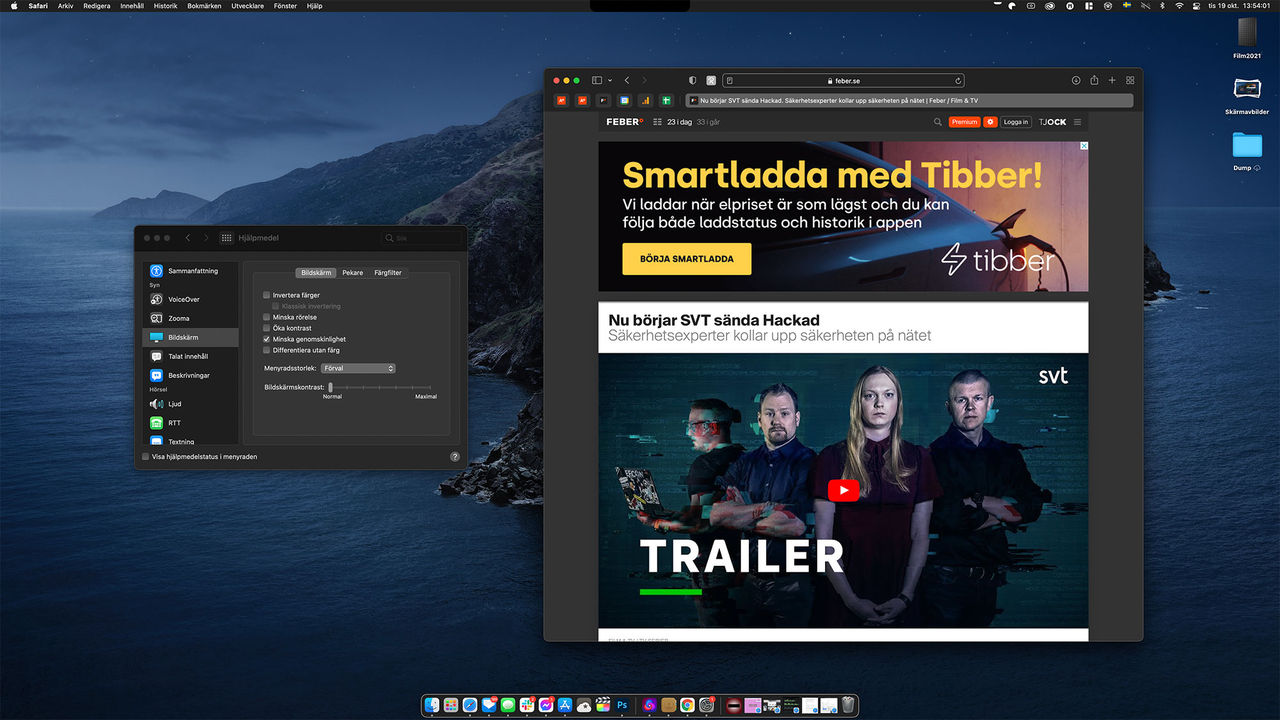Open Safari's Share menu
The height and width of the screenshot is (720, 1280).
[1094, 80]
